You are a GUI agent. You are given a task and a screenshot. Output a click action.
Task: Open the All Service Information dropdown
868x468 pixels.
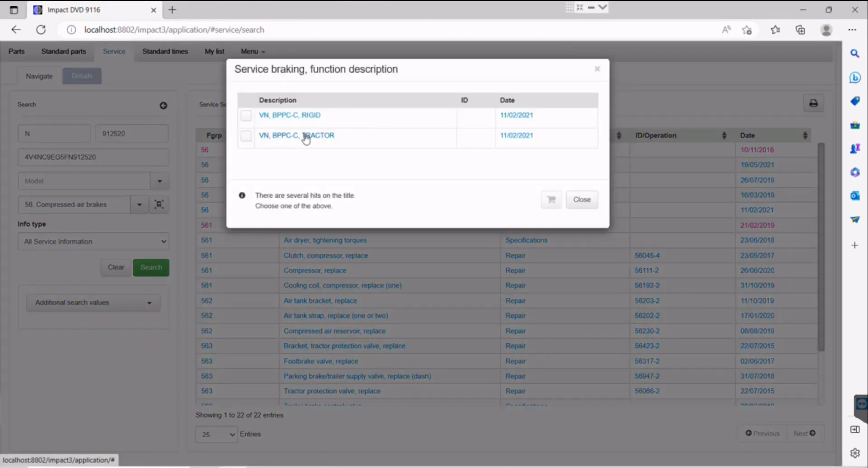point(93,241)
